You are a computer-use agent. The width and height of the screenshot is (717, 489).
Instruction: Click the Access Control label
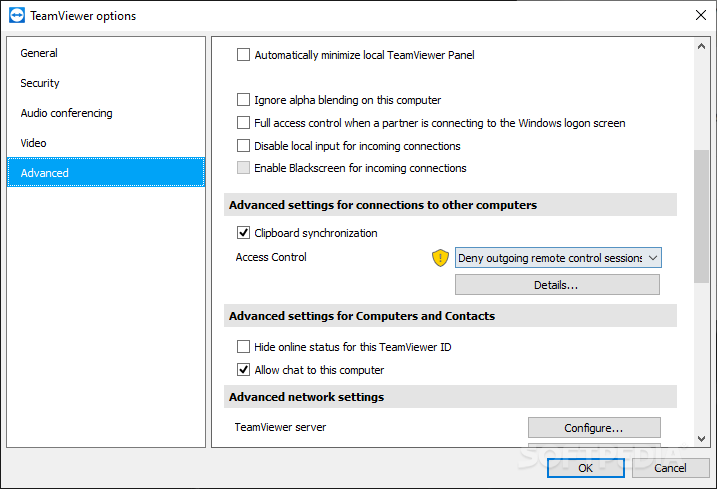click(x=271, y=257)
